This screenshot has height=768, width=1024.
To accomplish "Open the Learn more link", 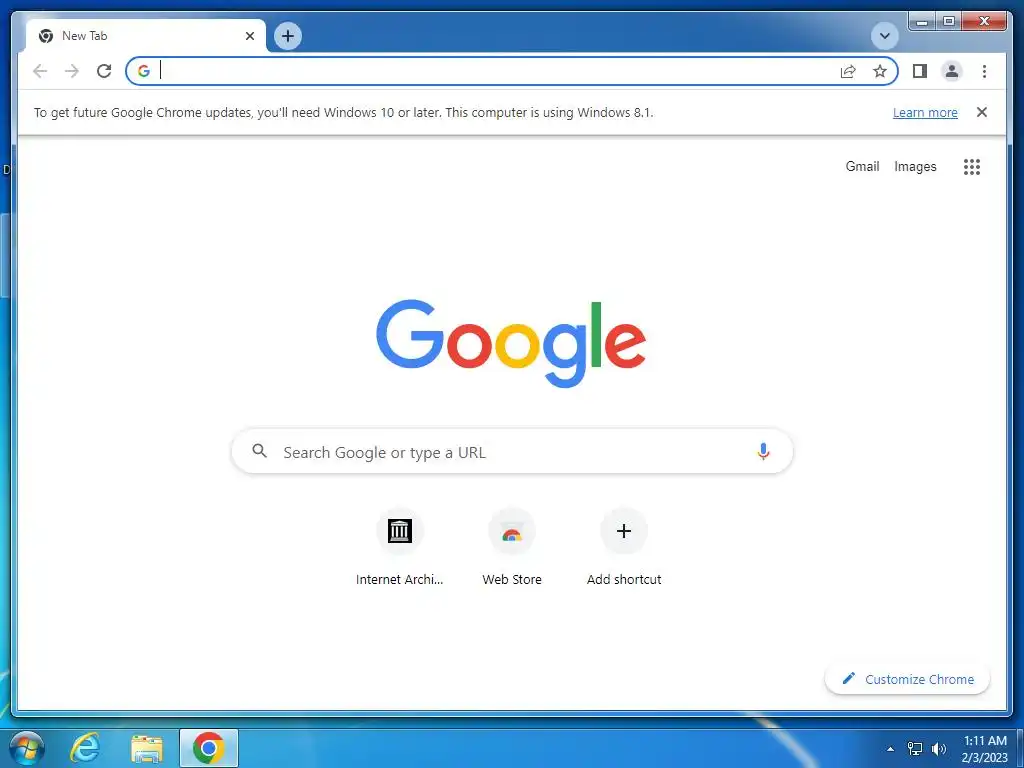I will click(x=925, y=112).
